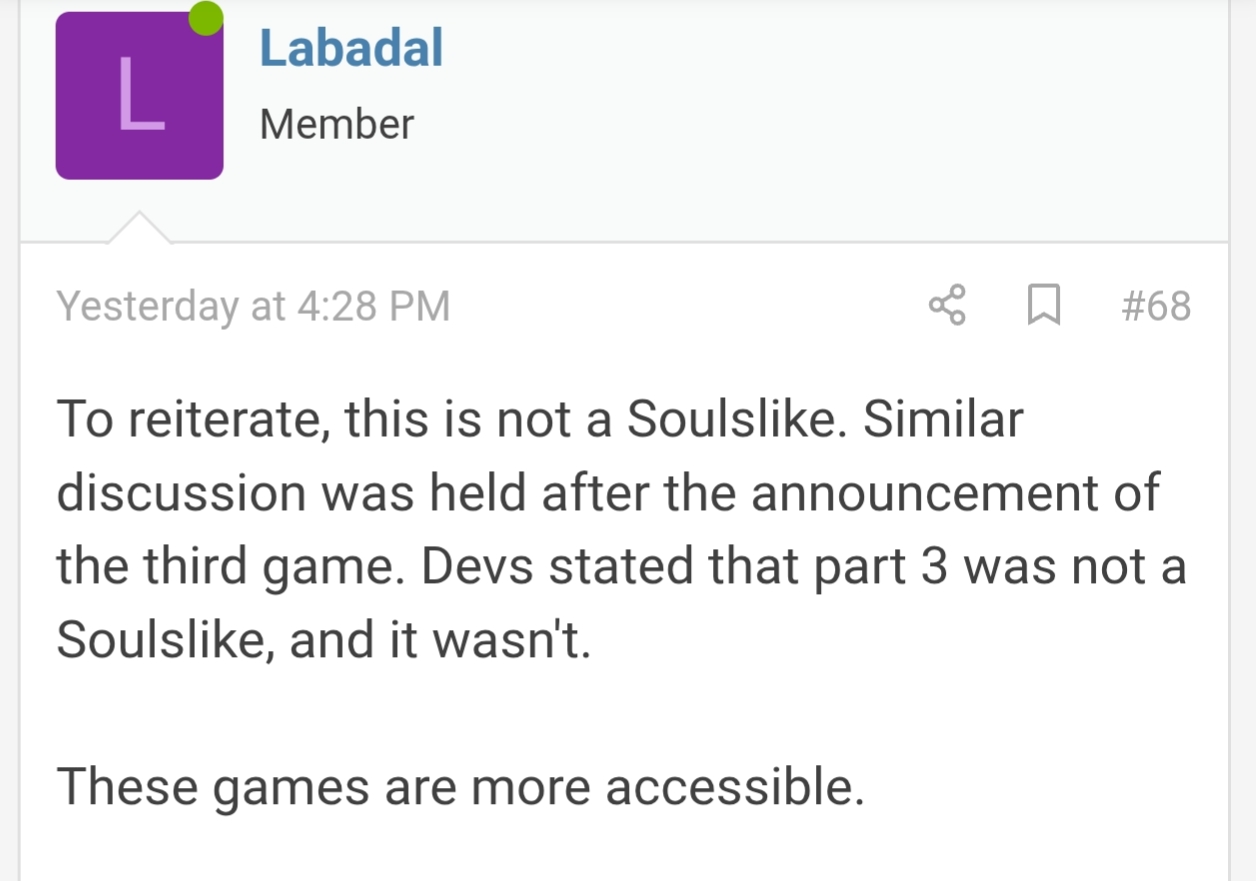This screenshot has height=881, width=1256.
Task: Open the share icon for post #68
Action: coord(947,305)
